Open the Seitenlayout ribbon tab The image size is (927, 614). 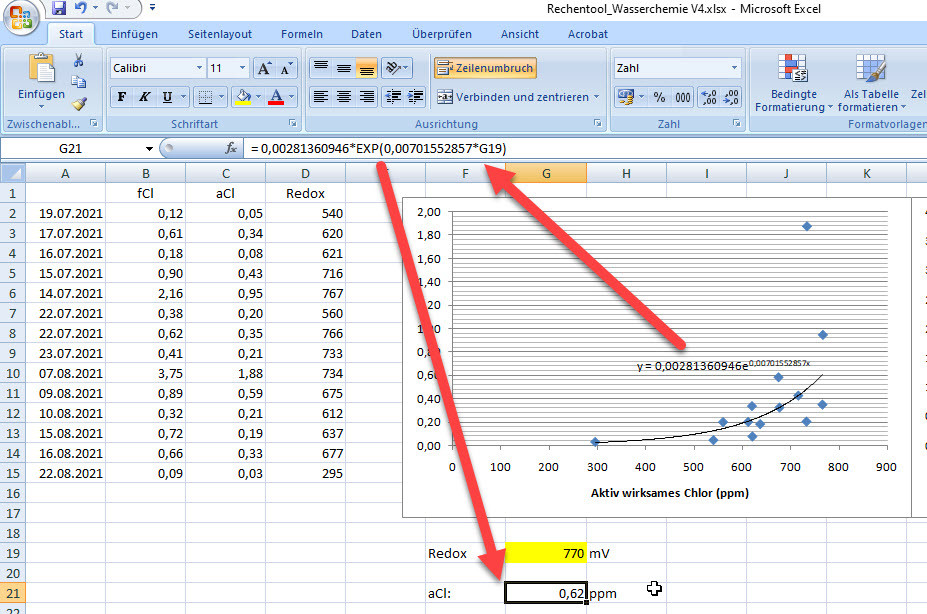[221, 34]
